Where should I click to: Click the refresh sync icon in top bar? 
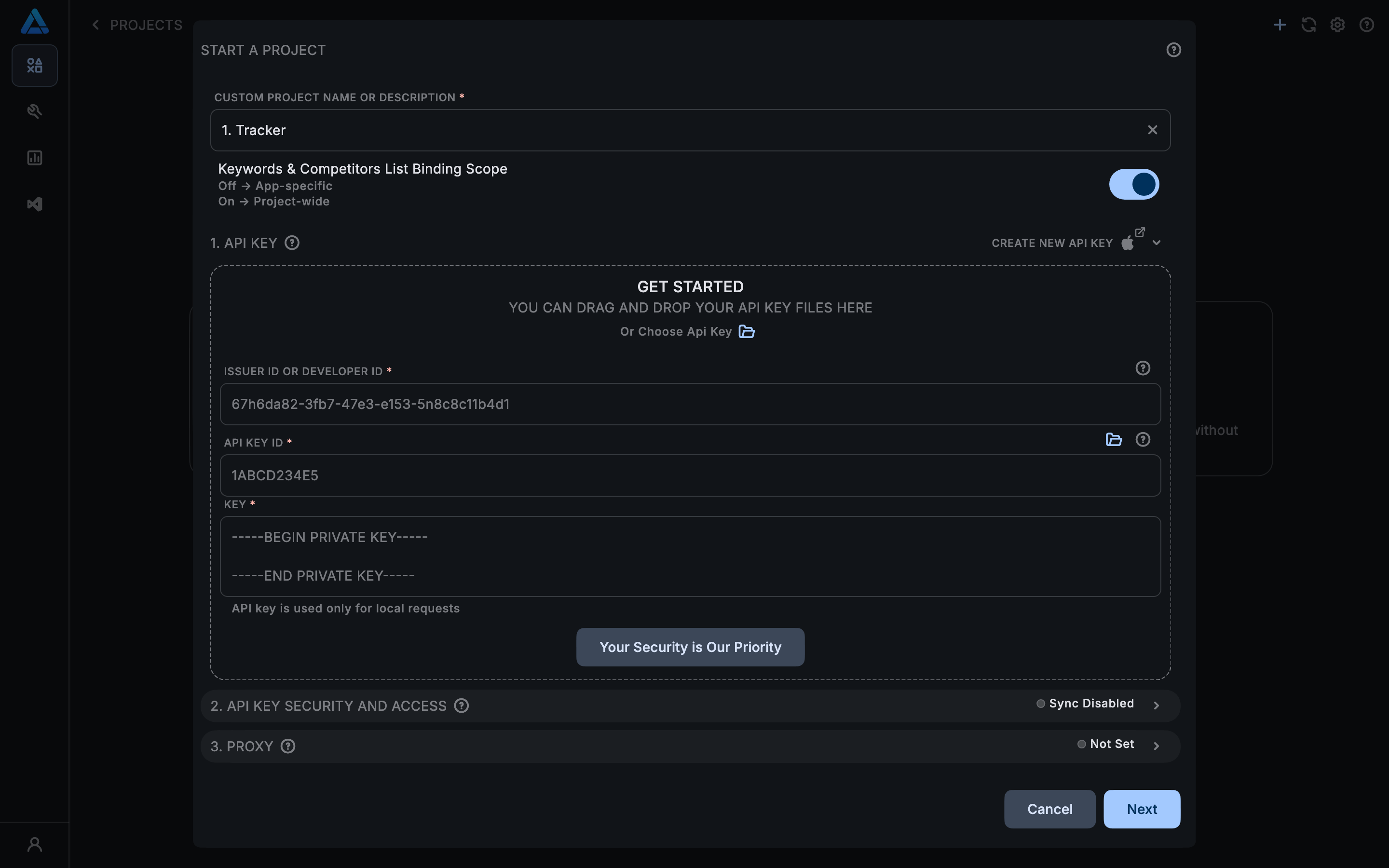coord(1308,25)
